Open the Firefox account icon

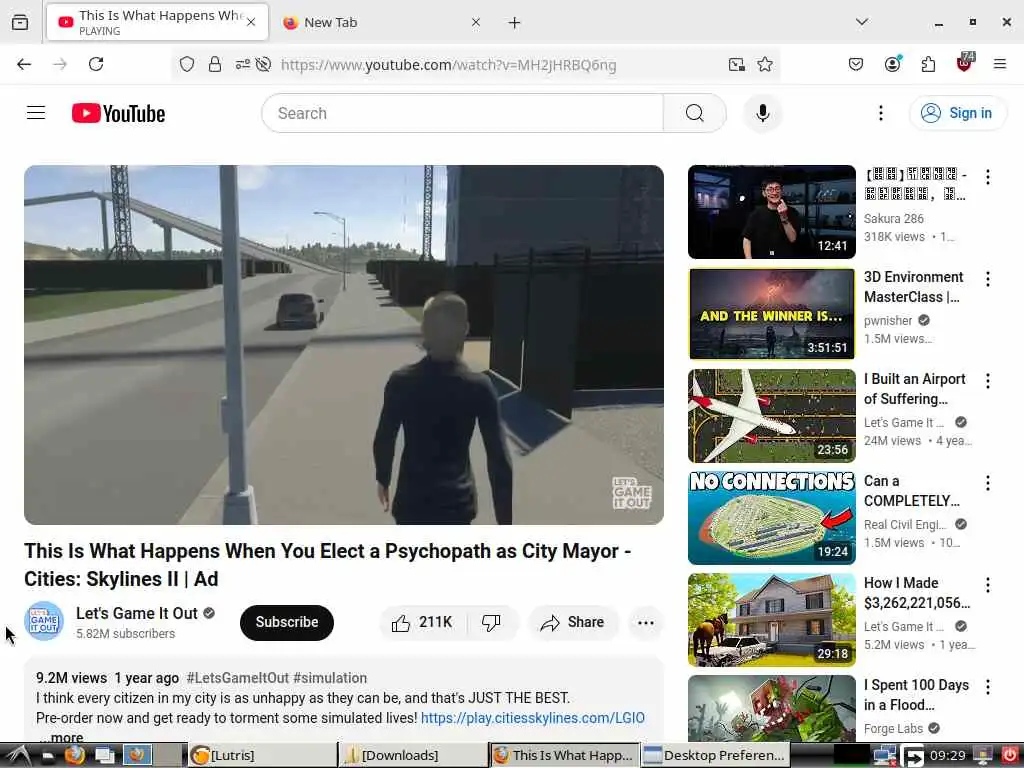(892, 64)
